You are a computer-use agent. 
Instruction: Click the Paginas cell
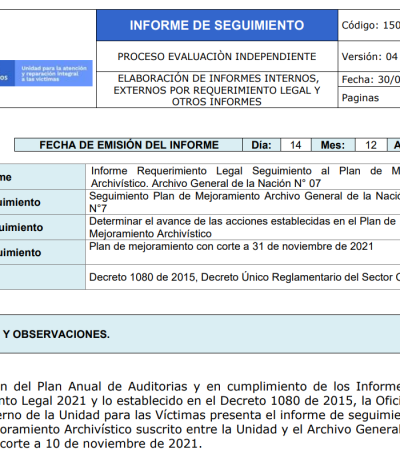pos(369,98)
